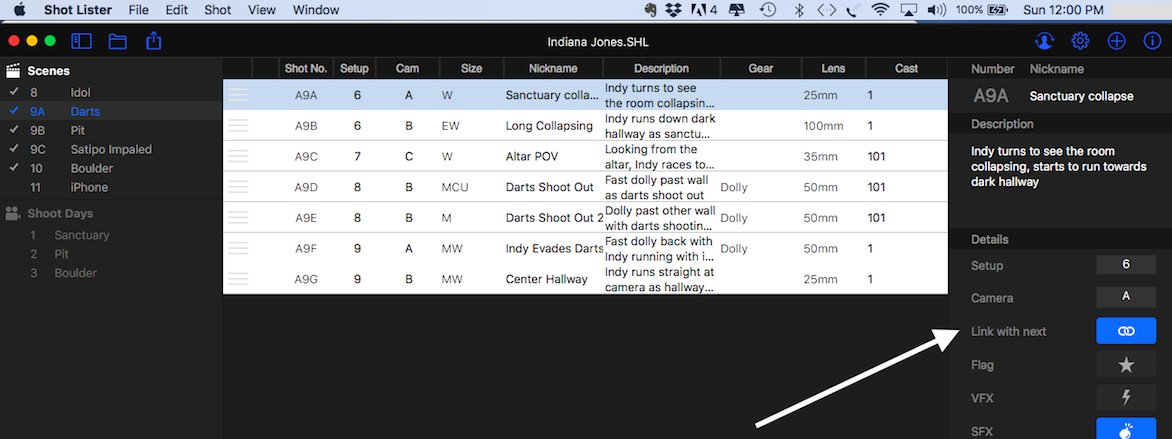Click the 100mm lens cell
Image resolution: width=1172 pixels, height=439 pixels.
click(x=823, y=126)
